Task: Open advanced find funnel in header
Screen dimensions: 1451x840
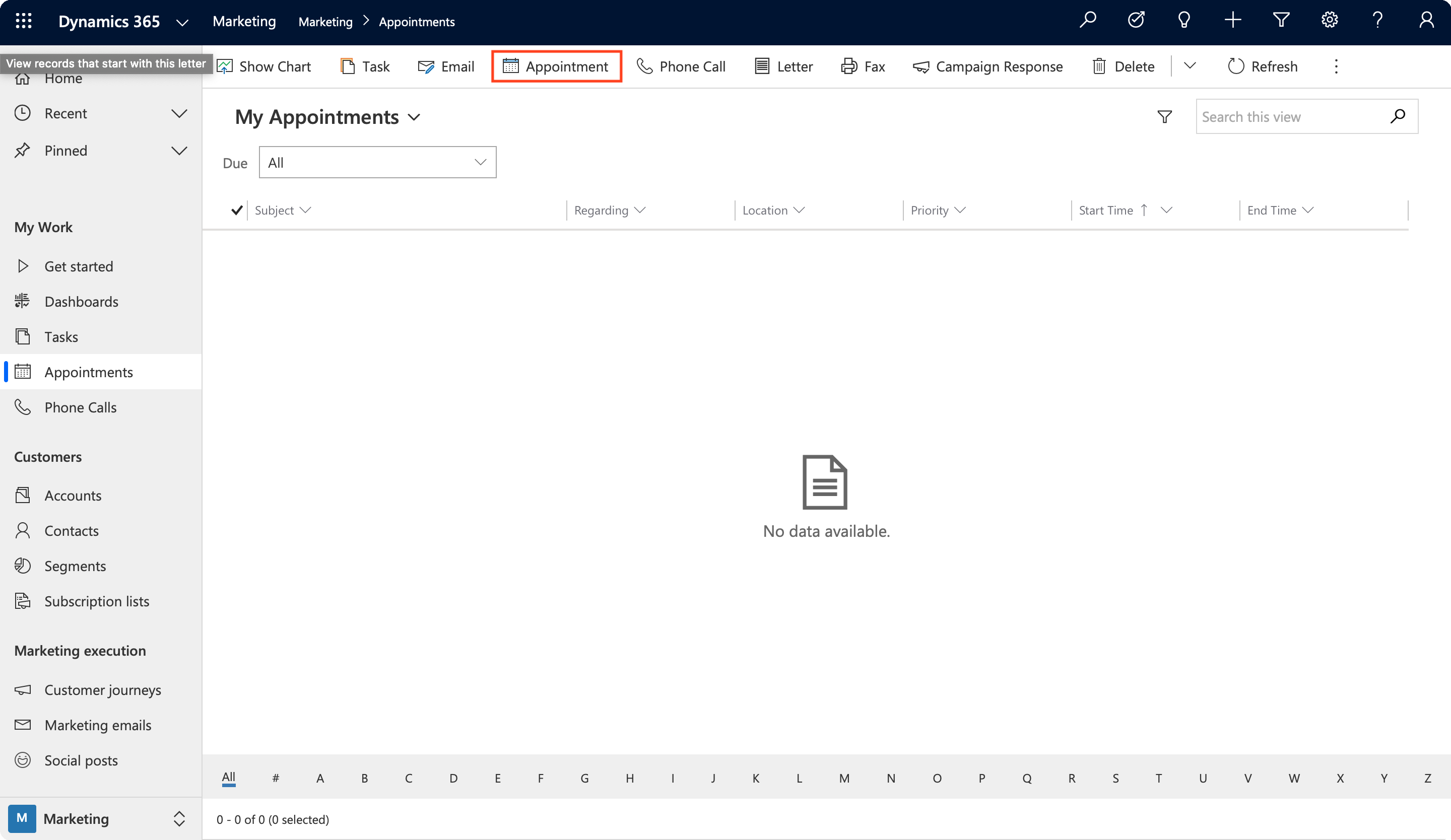Action: pos(1281,21)
